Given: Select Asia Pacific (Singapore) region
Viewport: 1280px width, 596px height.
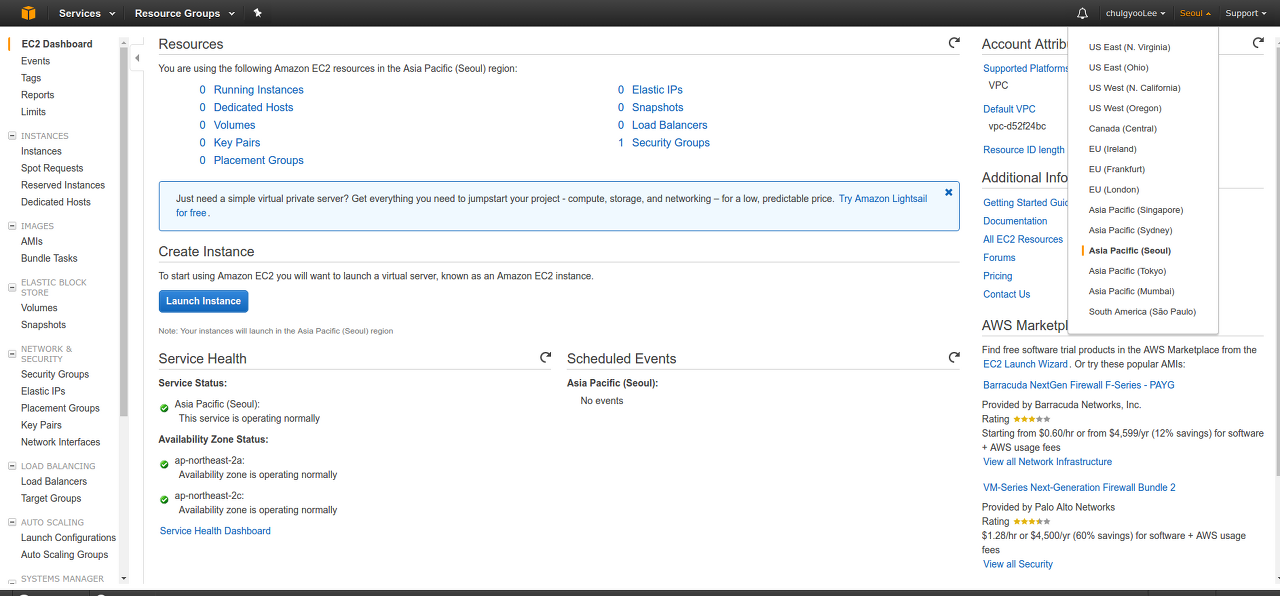Looking at the screenshot, I should (1135, 210).
